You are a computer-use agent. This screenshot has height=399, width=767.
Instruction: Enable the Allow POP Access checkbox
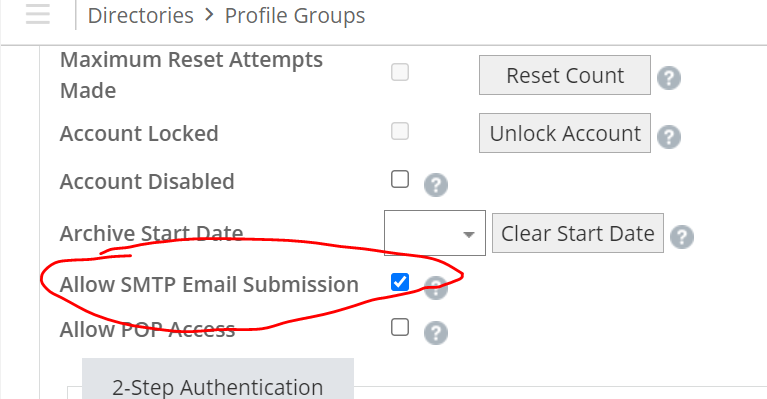coord(400,327)
